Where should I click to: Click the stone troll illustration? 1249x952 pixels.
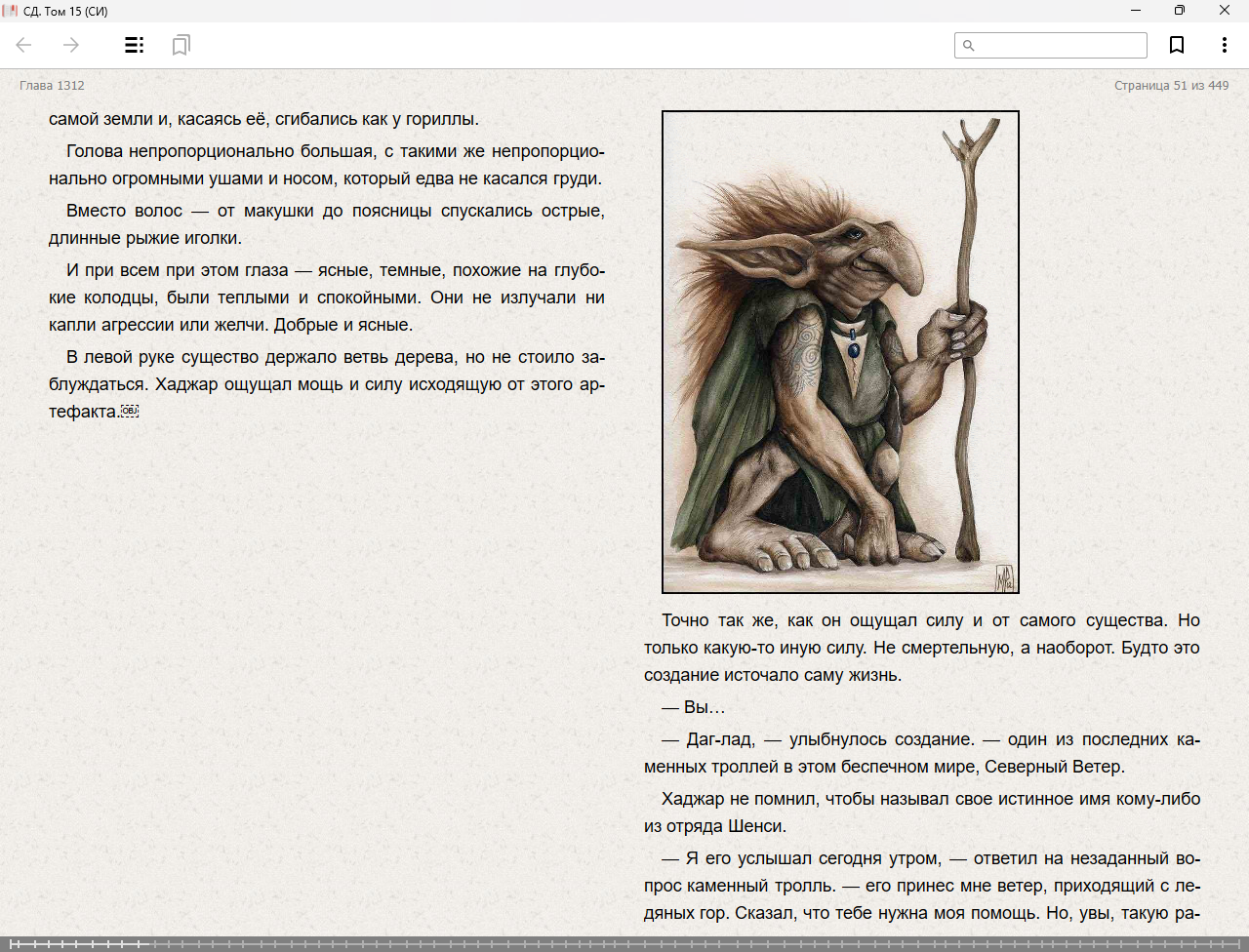point(840,351)
